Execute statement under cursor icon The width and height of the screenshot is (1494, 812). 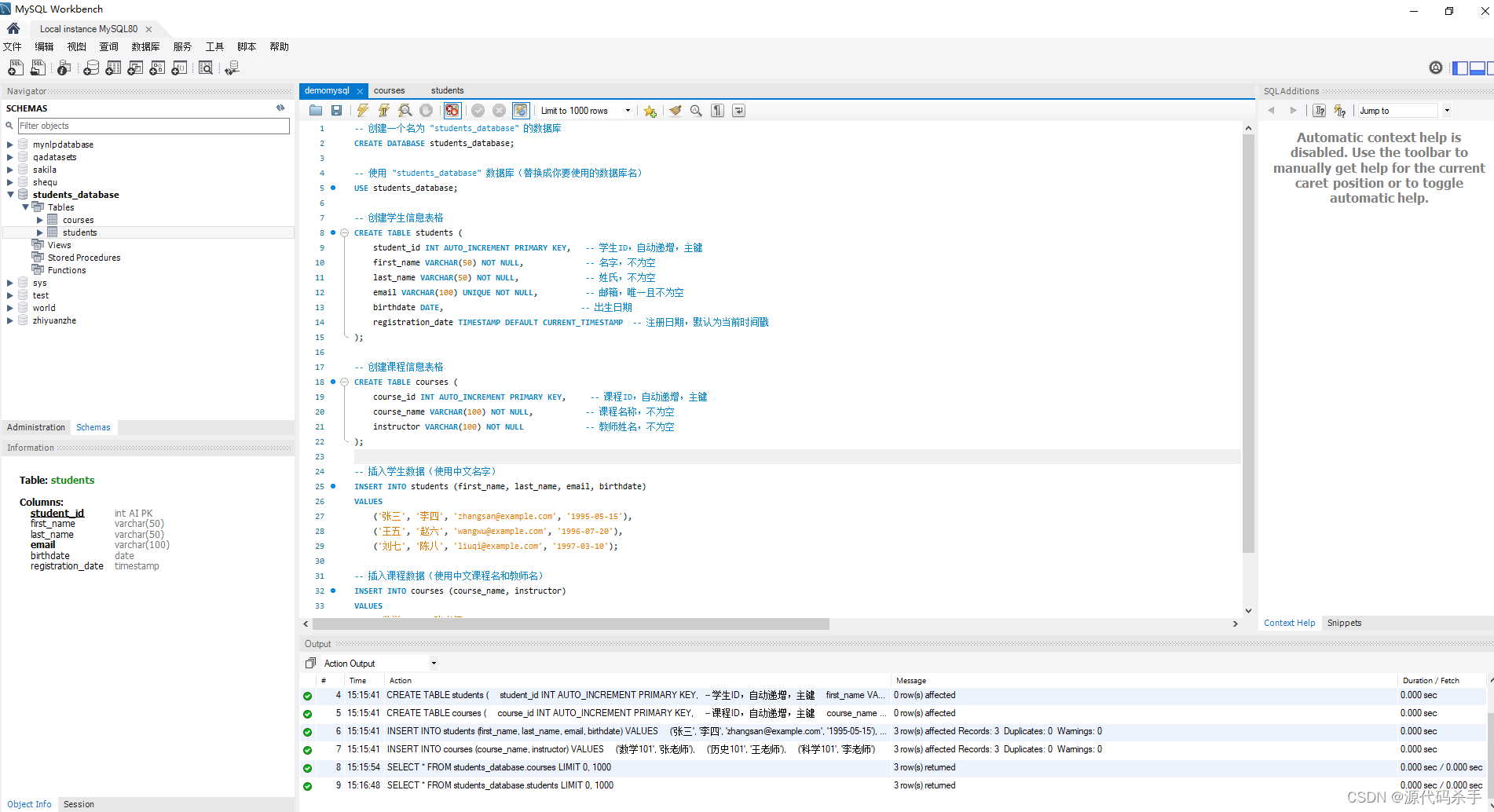click(x=383, y=111)
